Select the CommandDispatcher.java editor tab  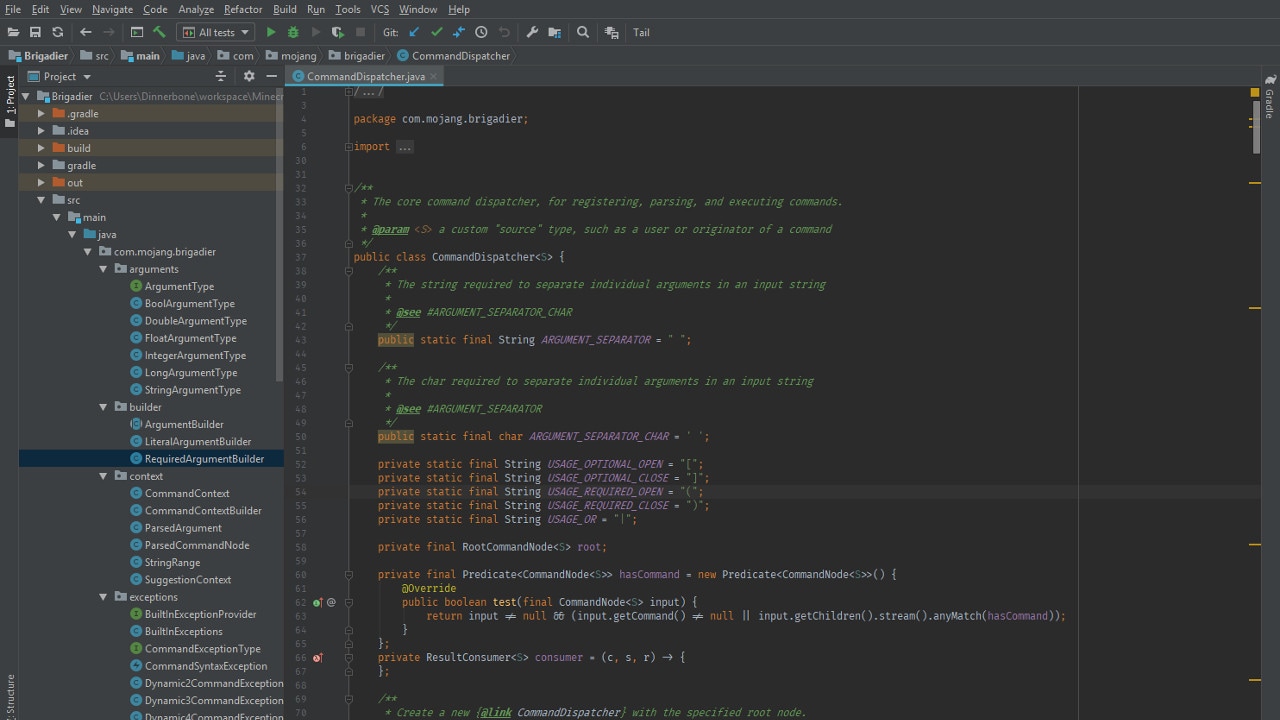[x=364, y=76]
